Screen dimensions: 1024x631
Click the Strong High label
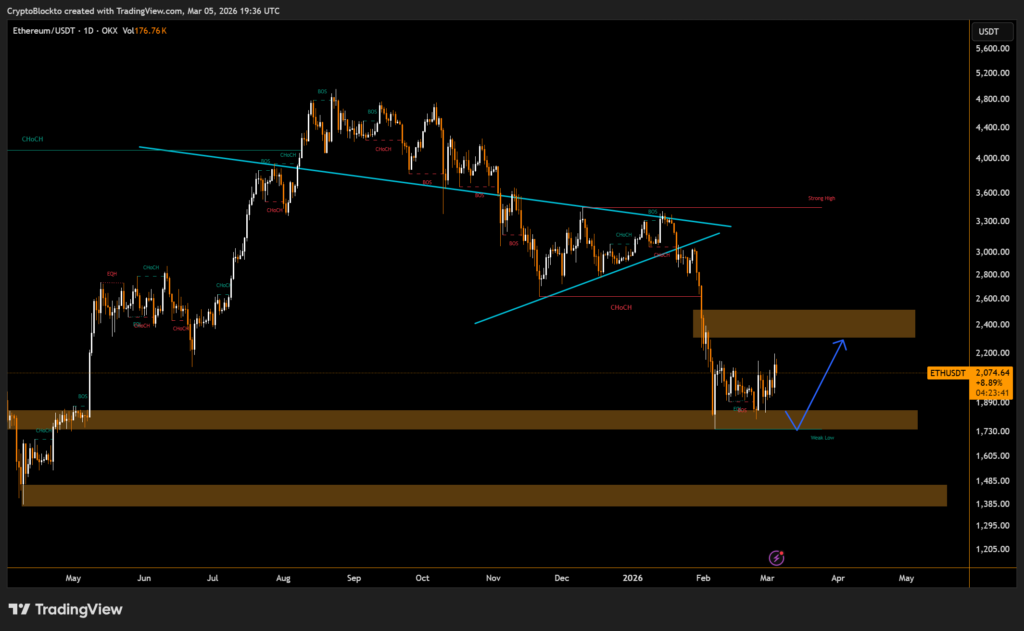tap(821, 199)
